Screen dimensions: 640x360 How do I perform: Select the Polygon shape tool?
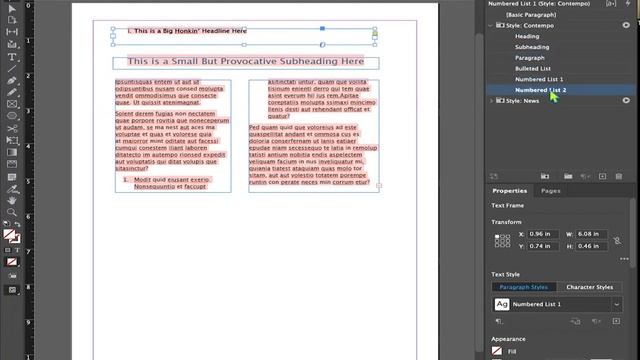click(x=12, y=116)
